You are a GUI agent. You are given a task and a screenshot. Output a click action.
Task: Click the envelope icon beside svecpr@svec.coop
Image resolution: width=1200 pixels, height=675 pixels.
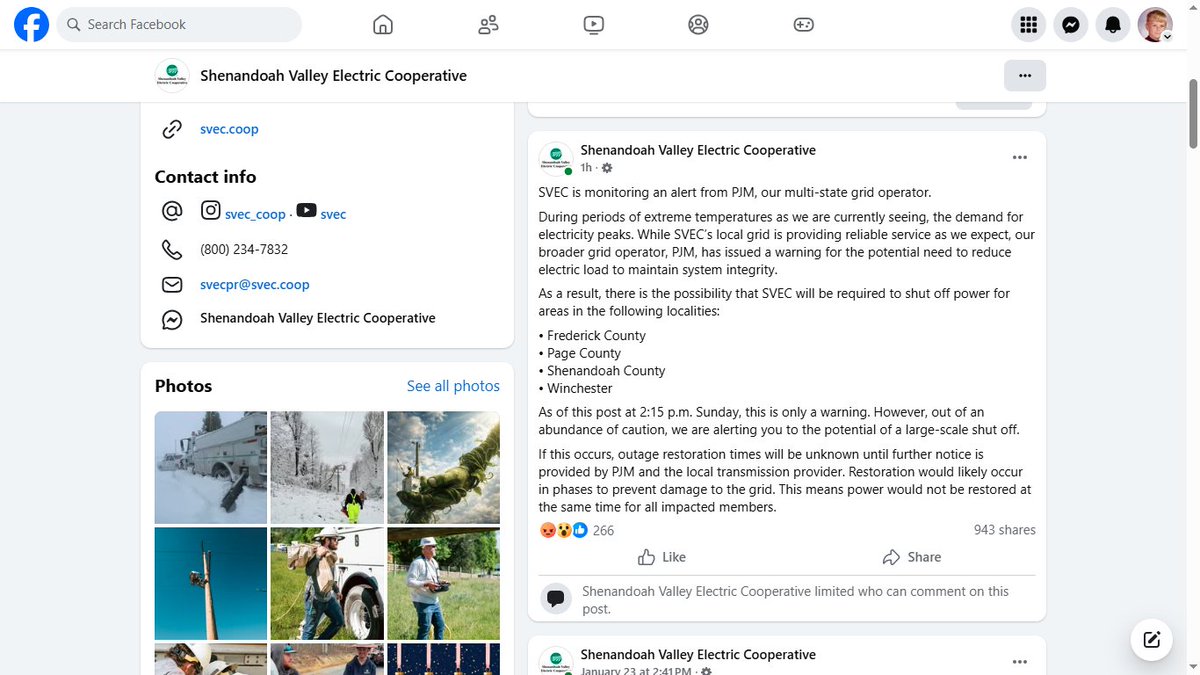tap(172, 284)
